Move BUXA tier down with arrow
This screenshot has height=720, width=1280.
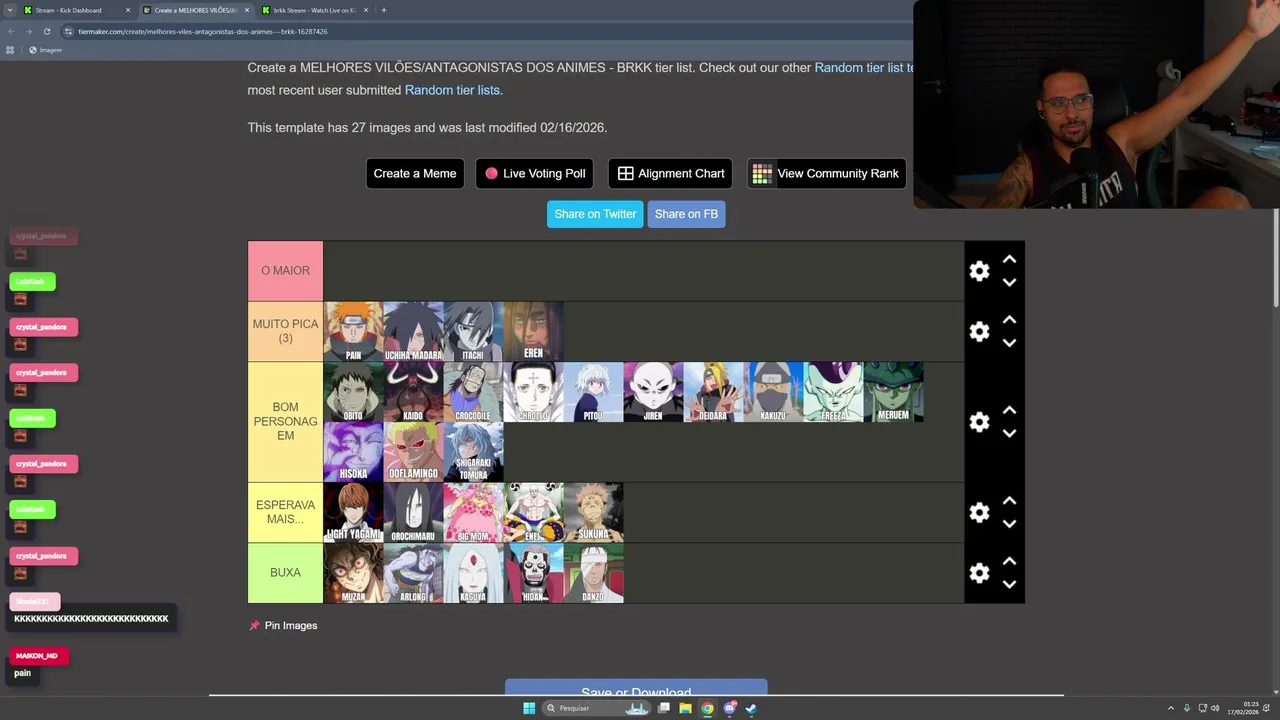1009,585
